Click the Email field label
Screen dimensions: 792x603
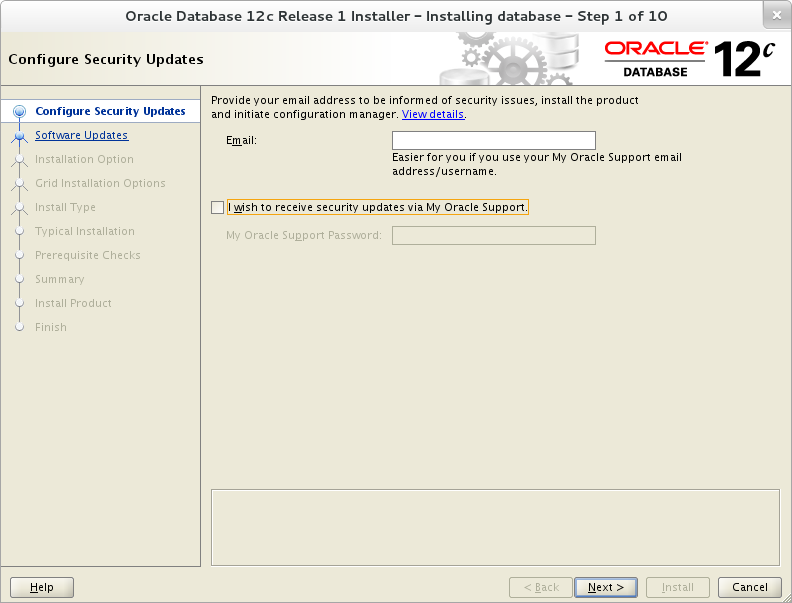click(241, 140)
